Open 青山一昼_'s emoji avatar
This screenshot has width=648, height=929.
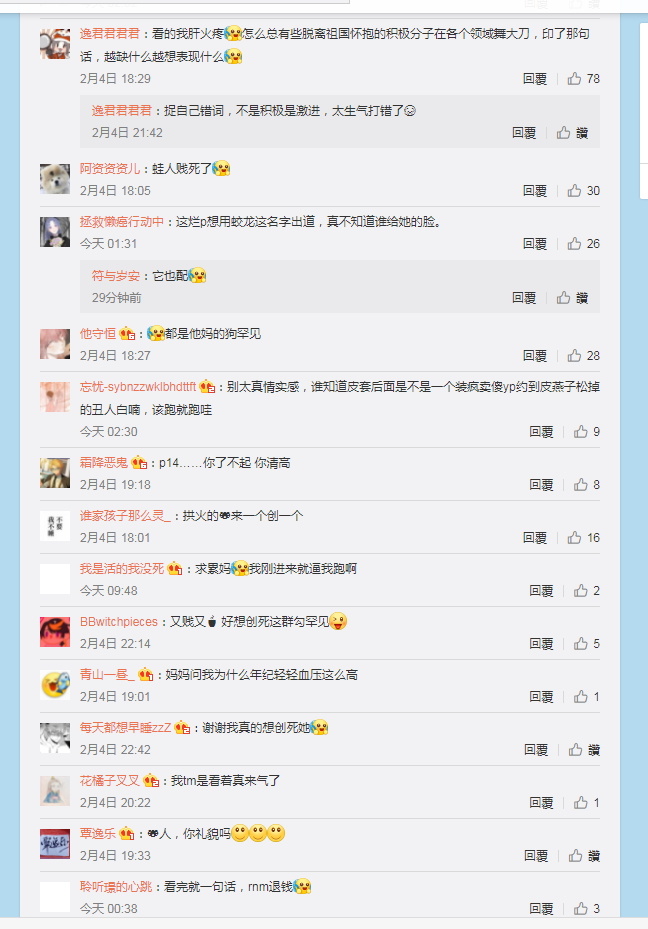[55, 685]
